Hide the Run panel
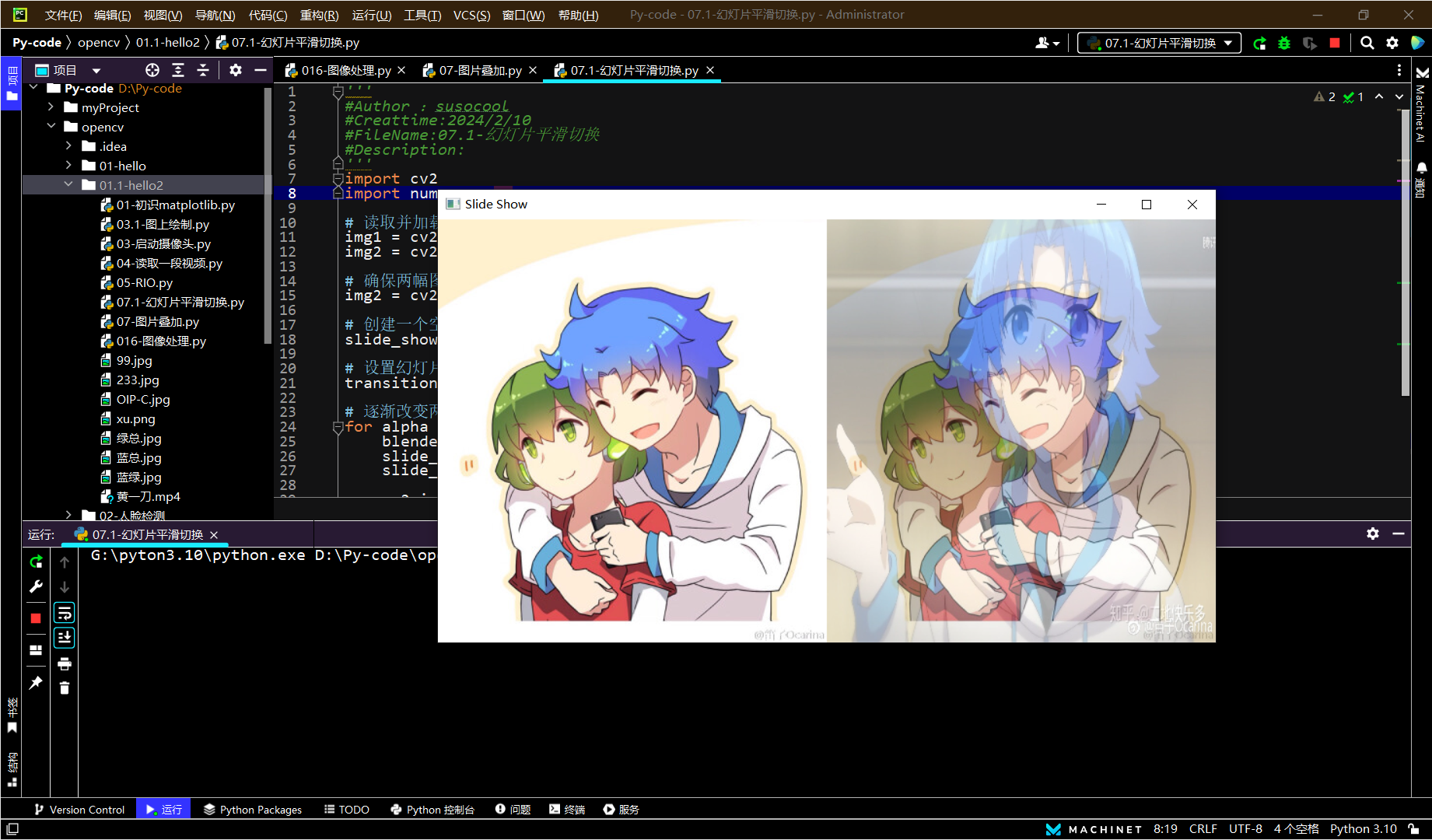1432x840 pixels. (x=1398, y=534)
